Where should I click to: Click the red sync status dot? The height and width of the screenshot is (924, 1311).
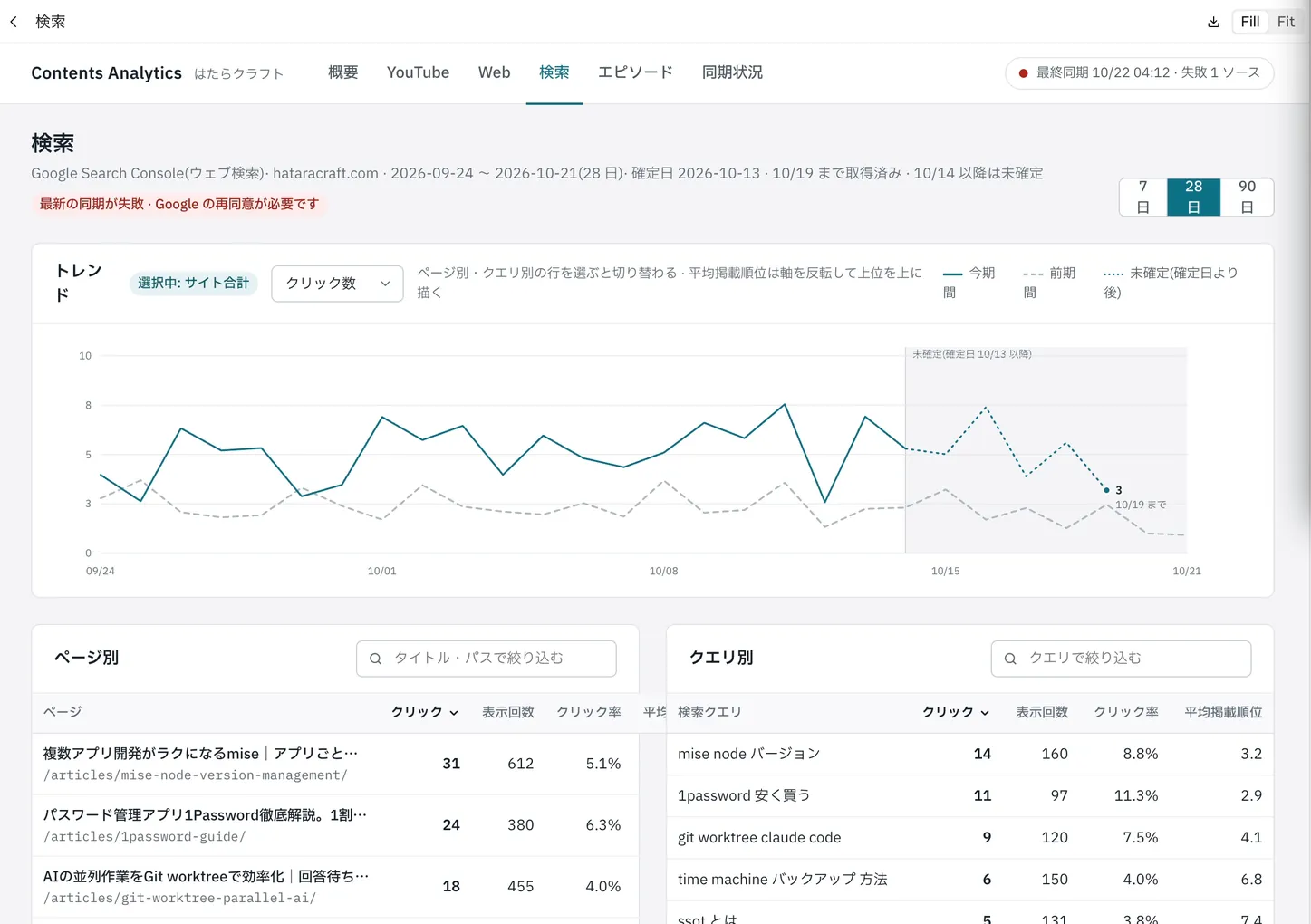click(x=1023, y=73)
